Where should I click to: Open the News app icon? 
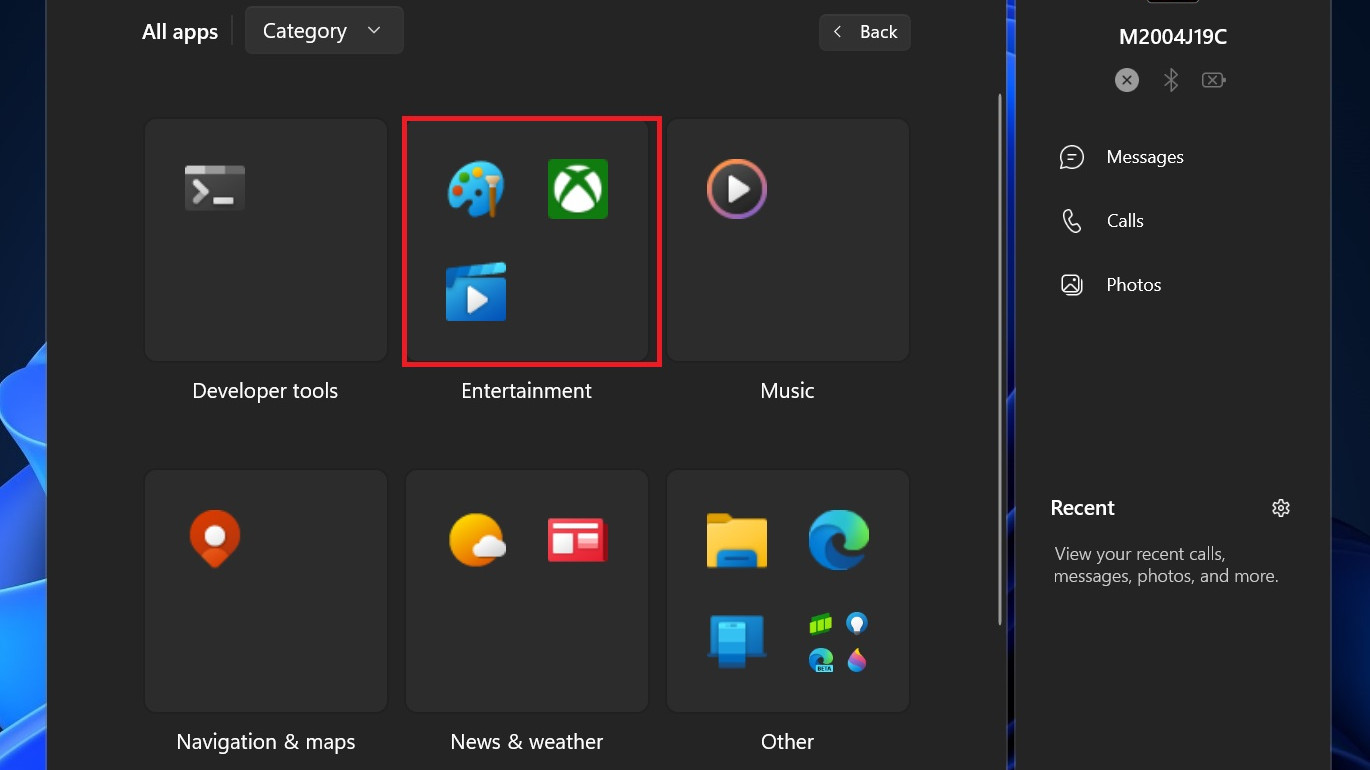(x=578, y=540)
